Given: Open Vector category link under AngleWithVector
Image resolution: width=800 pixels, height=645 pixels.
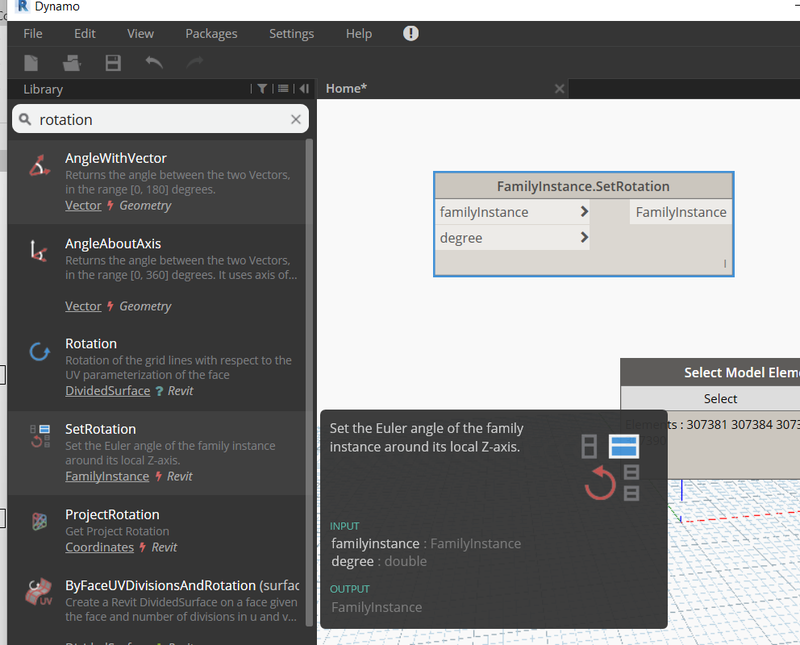Looking at the screenshot, I should (83, 205).
